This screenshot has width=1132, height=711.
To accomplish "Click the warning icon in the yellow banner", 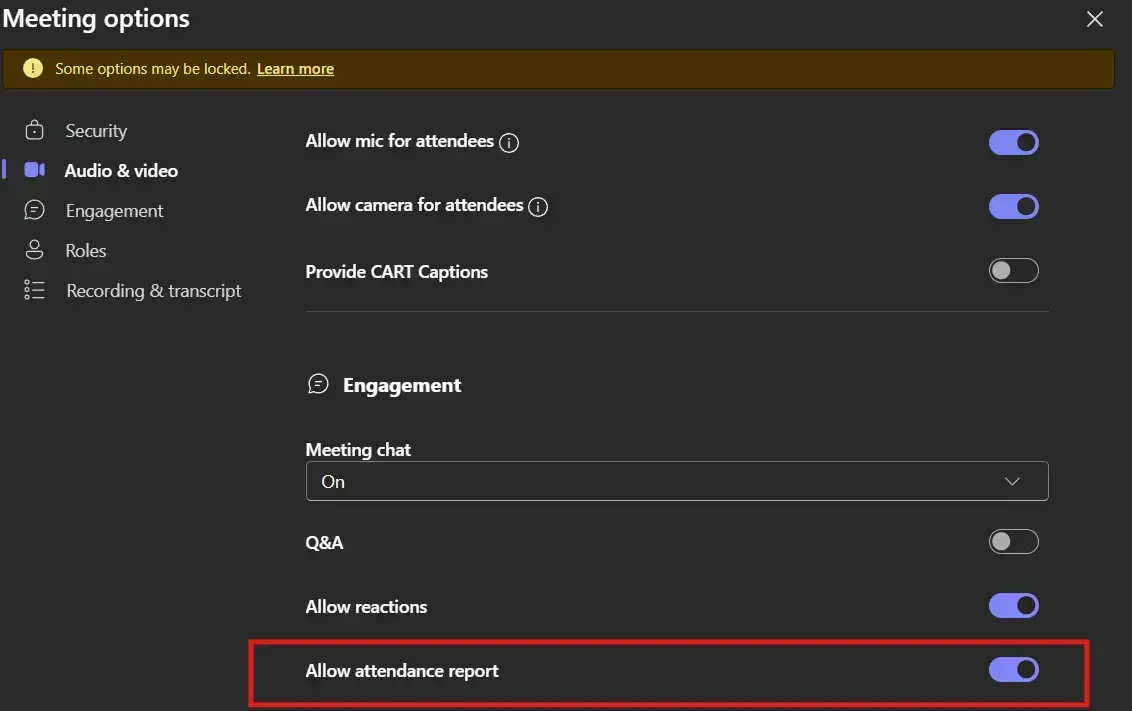I will click(33, 69).
